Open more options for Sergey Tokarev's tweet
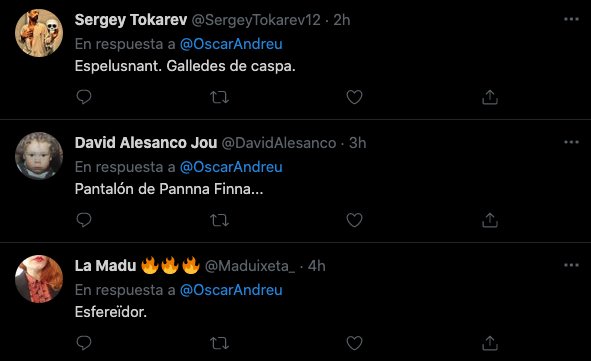The width and height of the screenshot is (591, 361). click(x=571, y=19)
